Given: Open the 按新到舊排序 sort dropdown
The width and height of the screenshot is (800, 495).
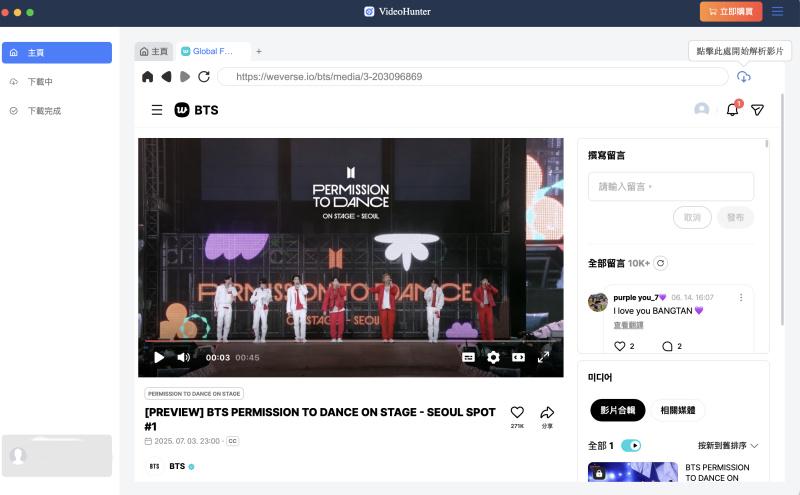Looking at the screenshot, I should click(728, 446).
